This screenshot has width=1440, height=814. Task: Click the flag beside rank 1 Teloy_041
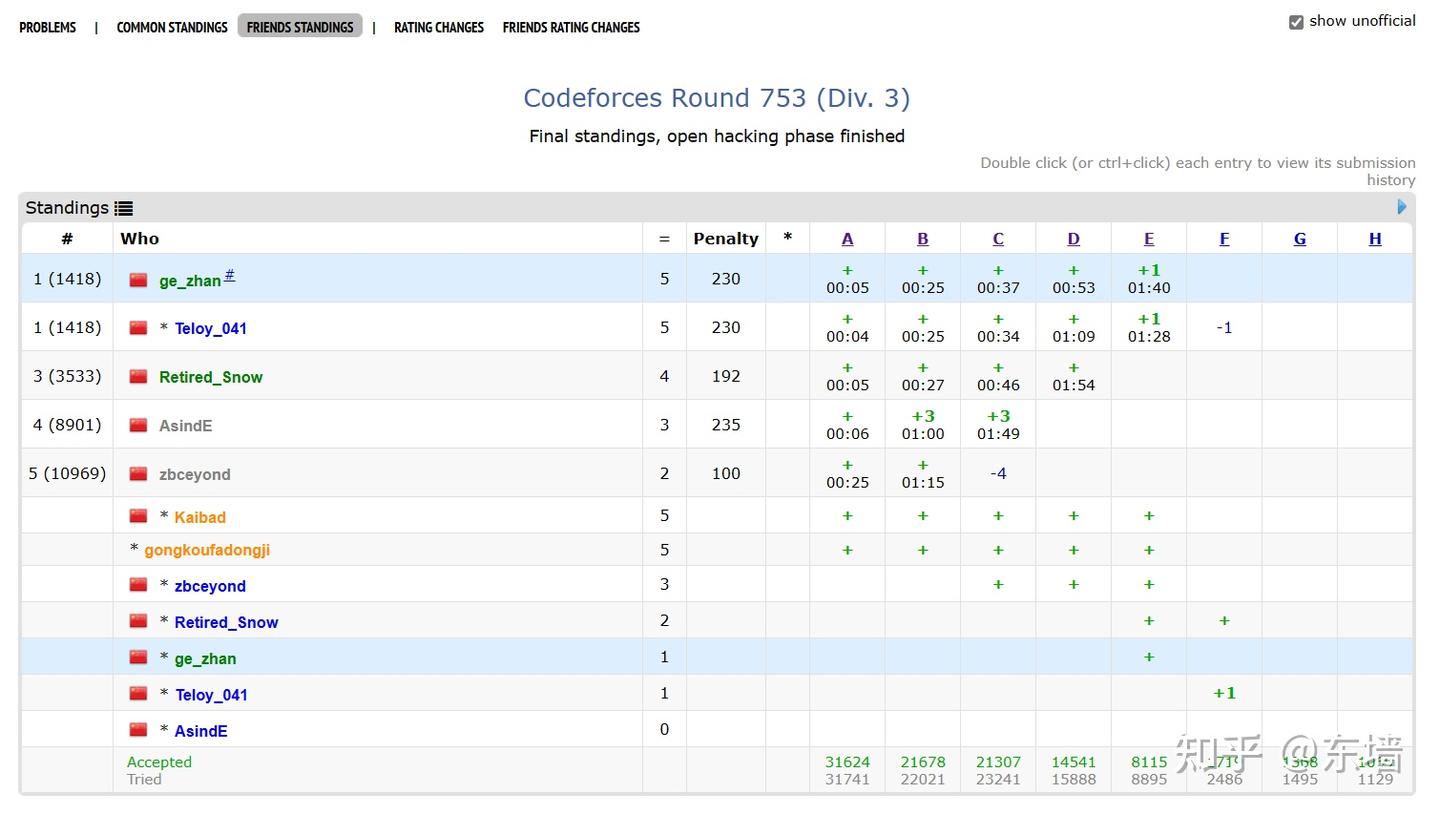(138, 327)
